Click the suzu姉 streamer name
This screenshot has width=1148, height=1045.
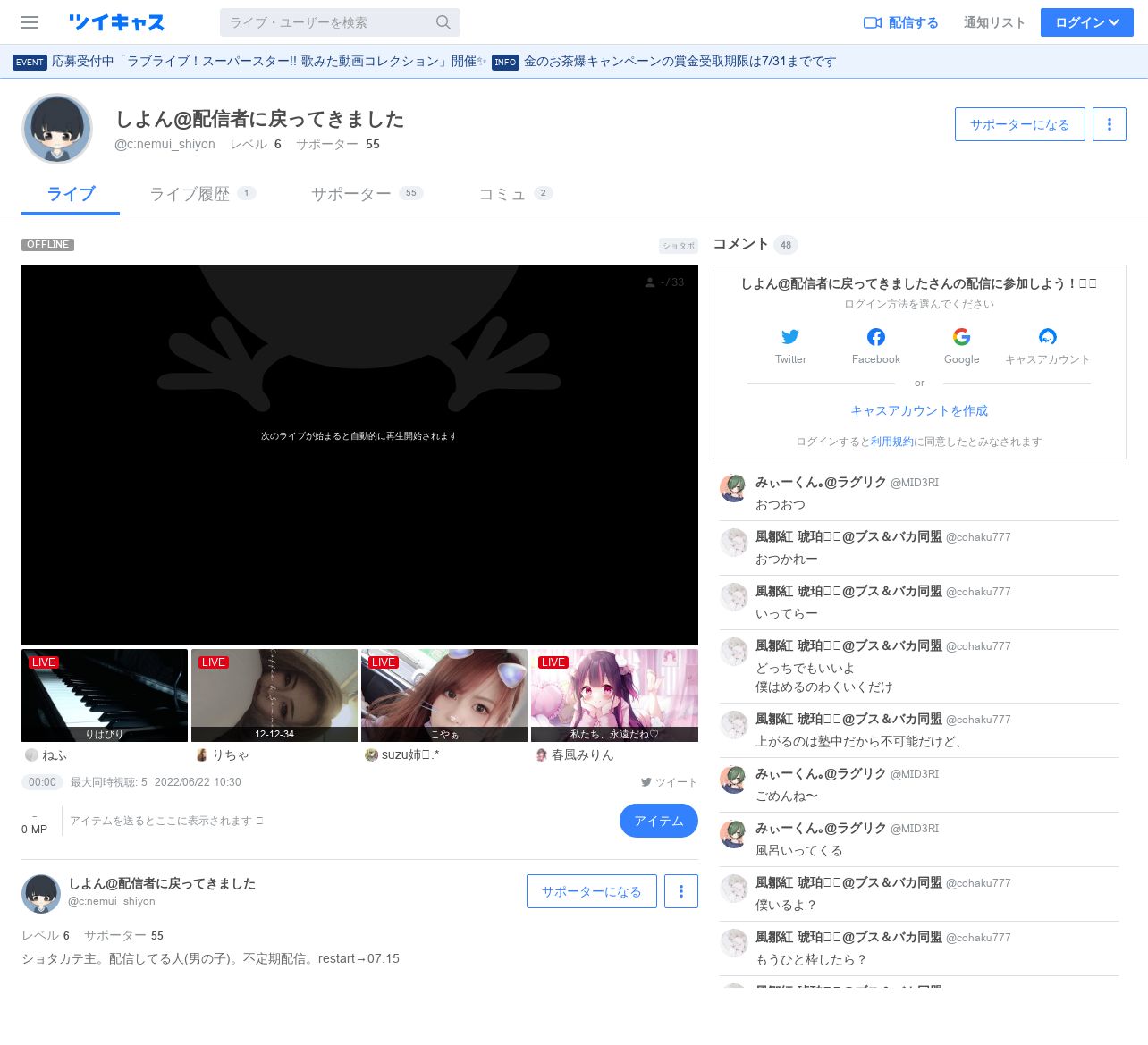410,755
